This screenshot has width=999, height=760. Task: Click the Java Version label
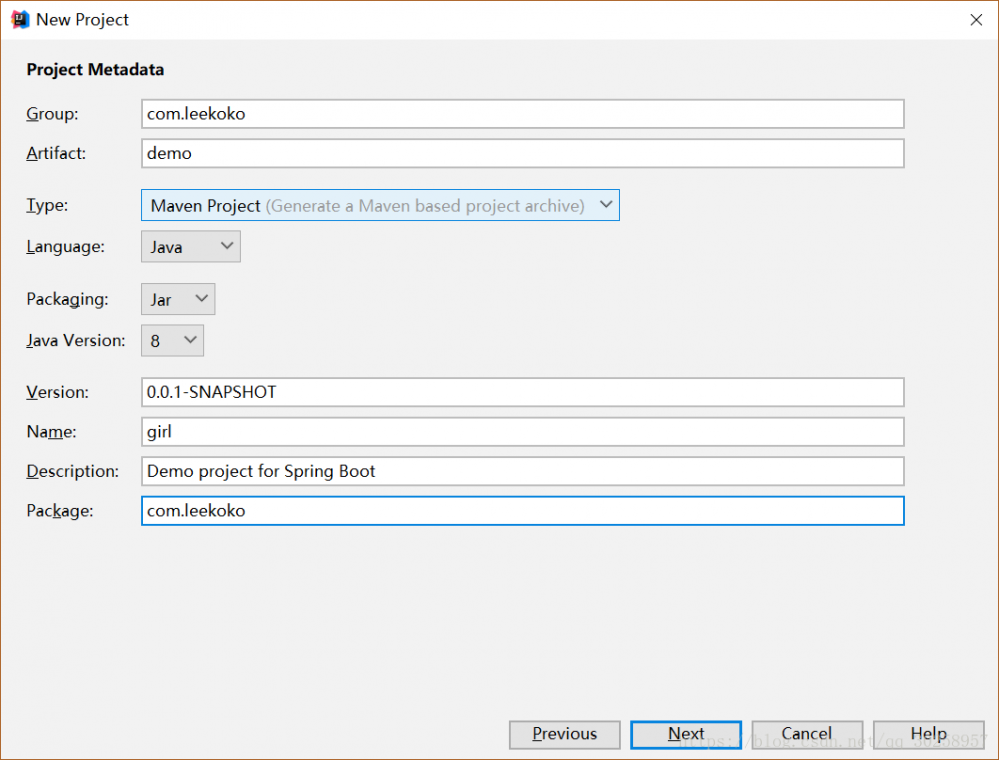(x=76, y=340)
